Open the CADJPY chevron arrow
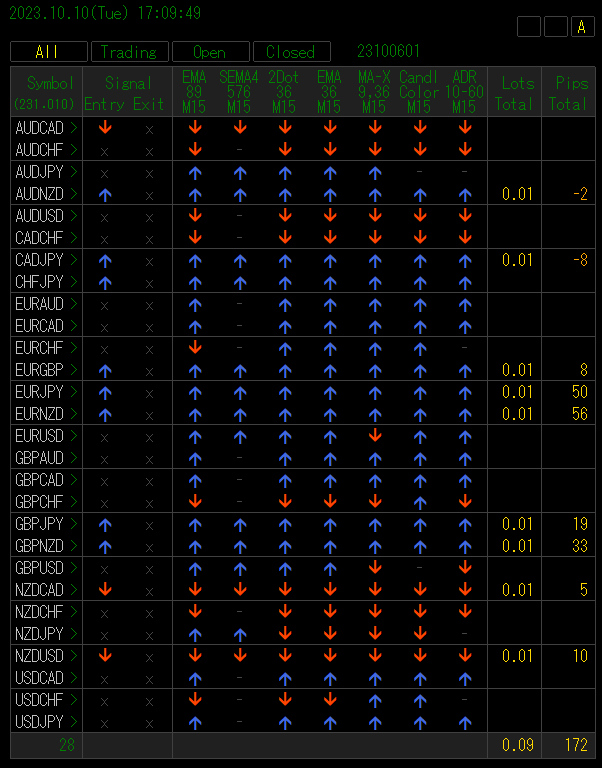The height and width of the screenshot is (768, 602). click(x=74, y=260)
